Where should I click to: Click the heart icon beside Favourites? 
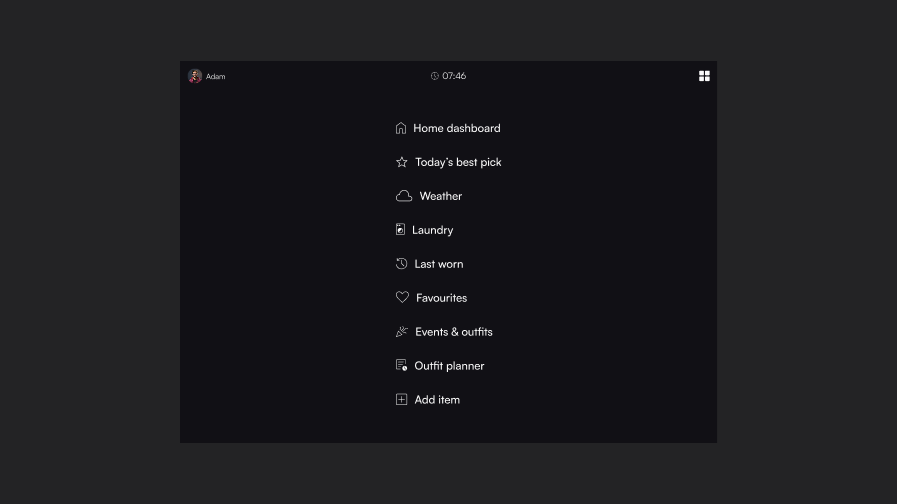(x=402, y=297)
